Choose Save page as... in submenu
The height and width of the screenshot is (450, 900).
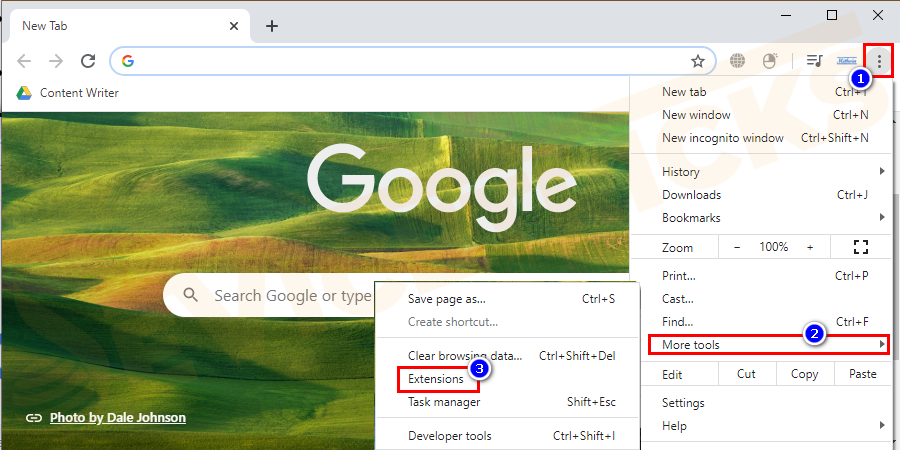[507, 298]
